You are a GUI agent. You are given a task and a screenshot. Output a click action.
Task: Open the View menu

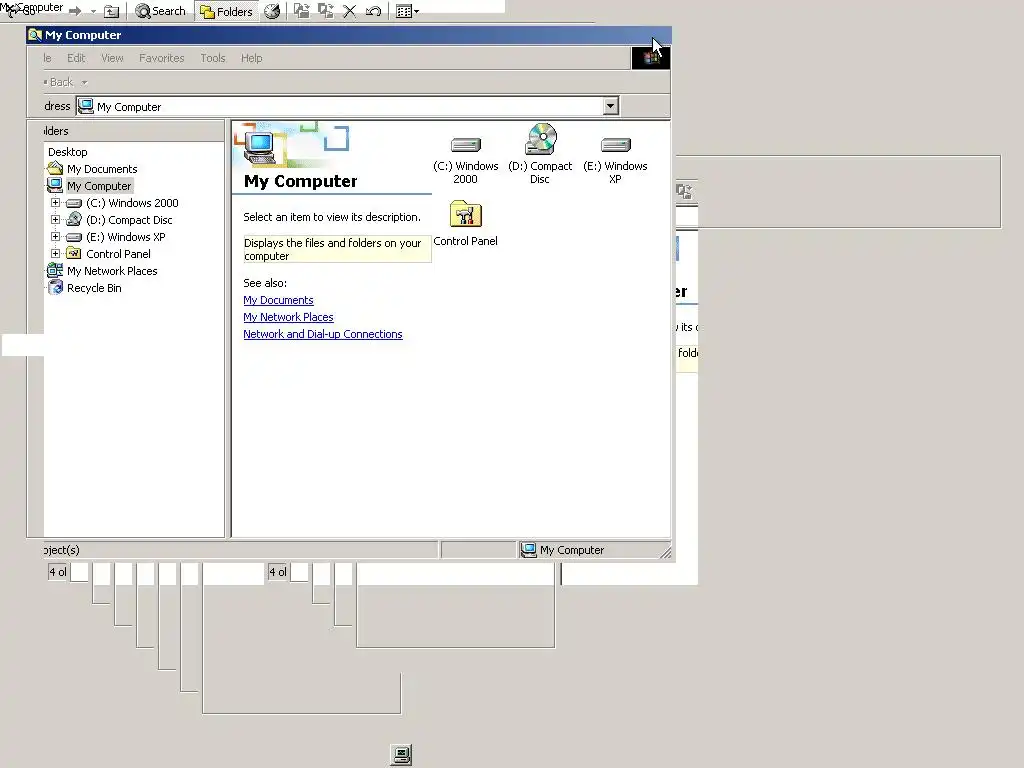pyautogui.click(x=112, y=58)
